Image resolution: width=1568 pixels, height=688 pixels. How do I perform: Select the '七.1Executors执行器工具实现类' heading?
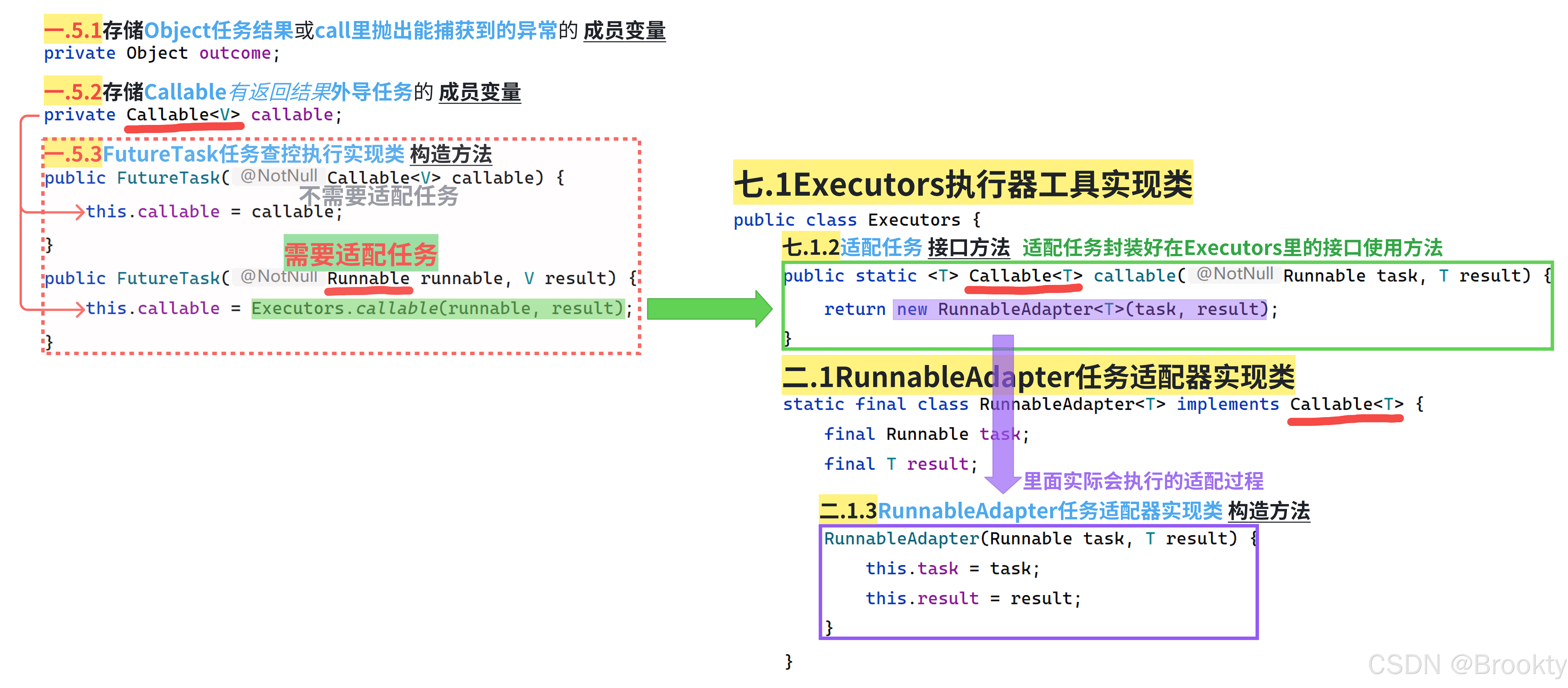(x=962, y=184)
